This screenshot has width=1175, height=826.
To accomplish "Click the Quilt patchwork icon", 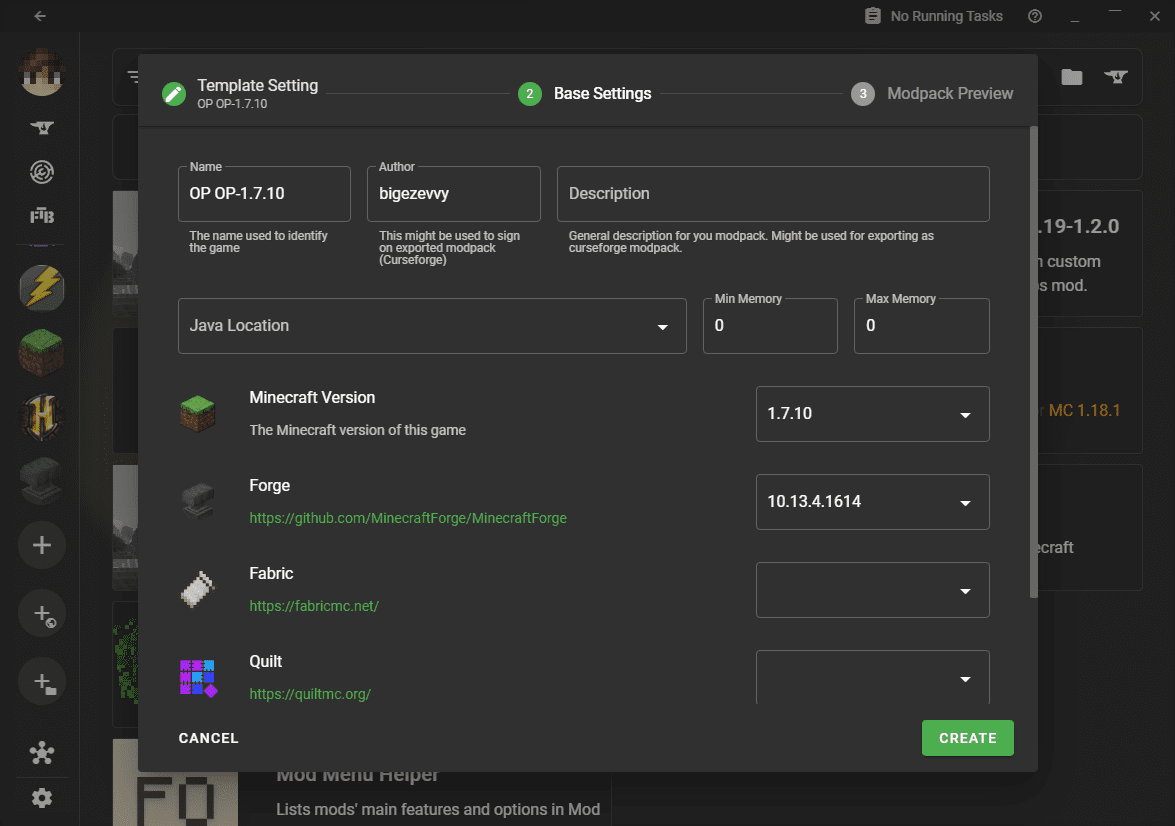I will coord(198,678).
